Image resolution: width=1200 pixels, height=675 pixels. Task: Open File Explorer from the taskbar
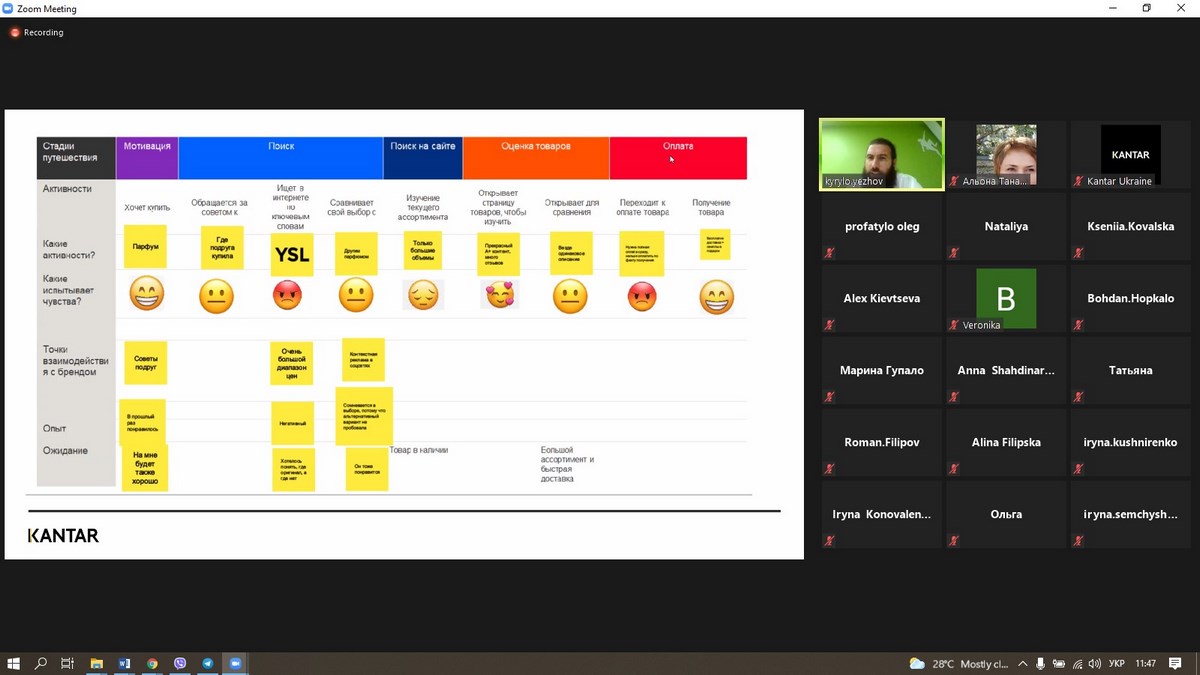[x=97, y=664]
